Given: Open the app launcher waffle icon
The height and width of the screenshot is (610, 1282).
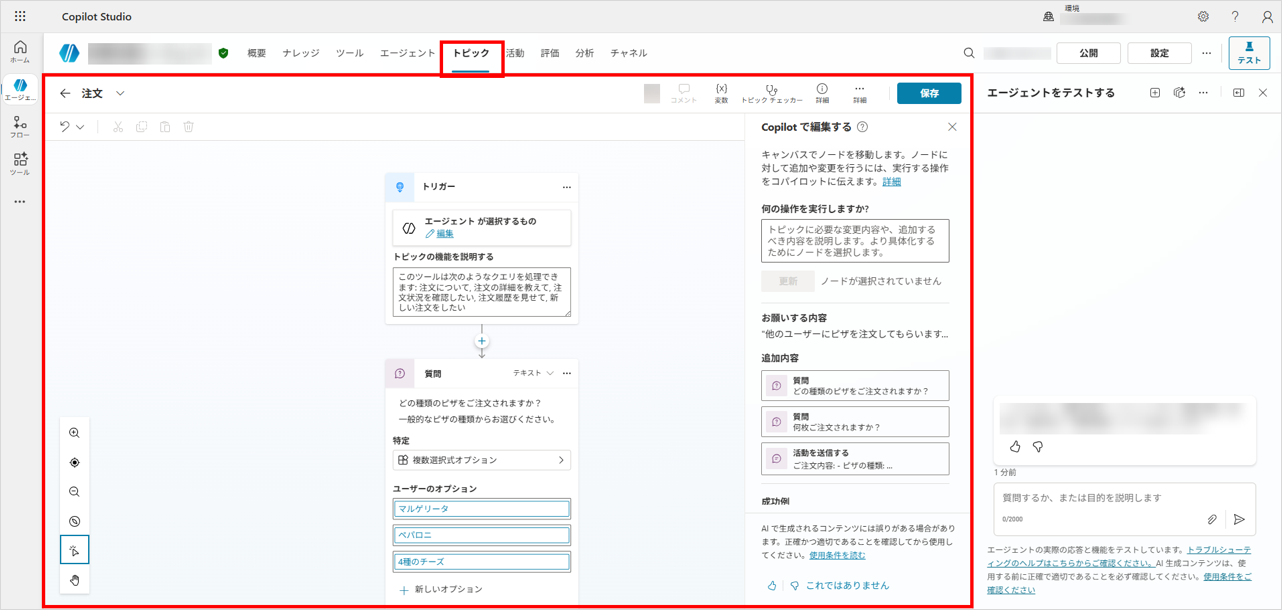Looking at the screenshot, I should click(x=20, y=17).
